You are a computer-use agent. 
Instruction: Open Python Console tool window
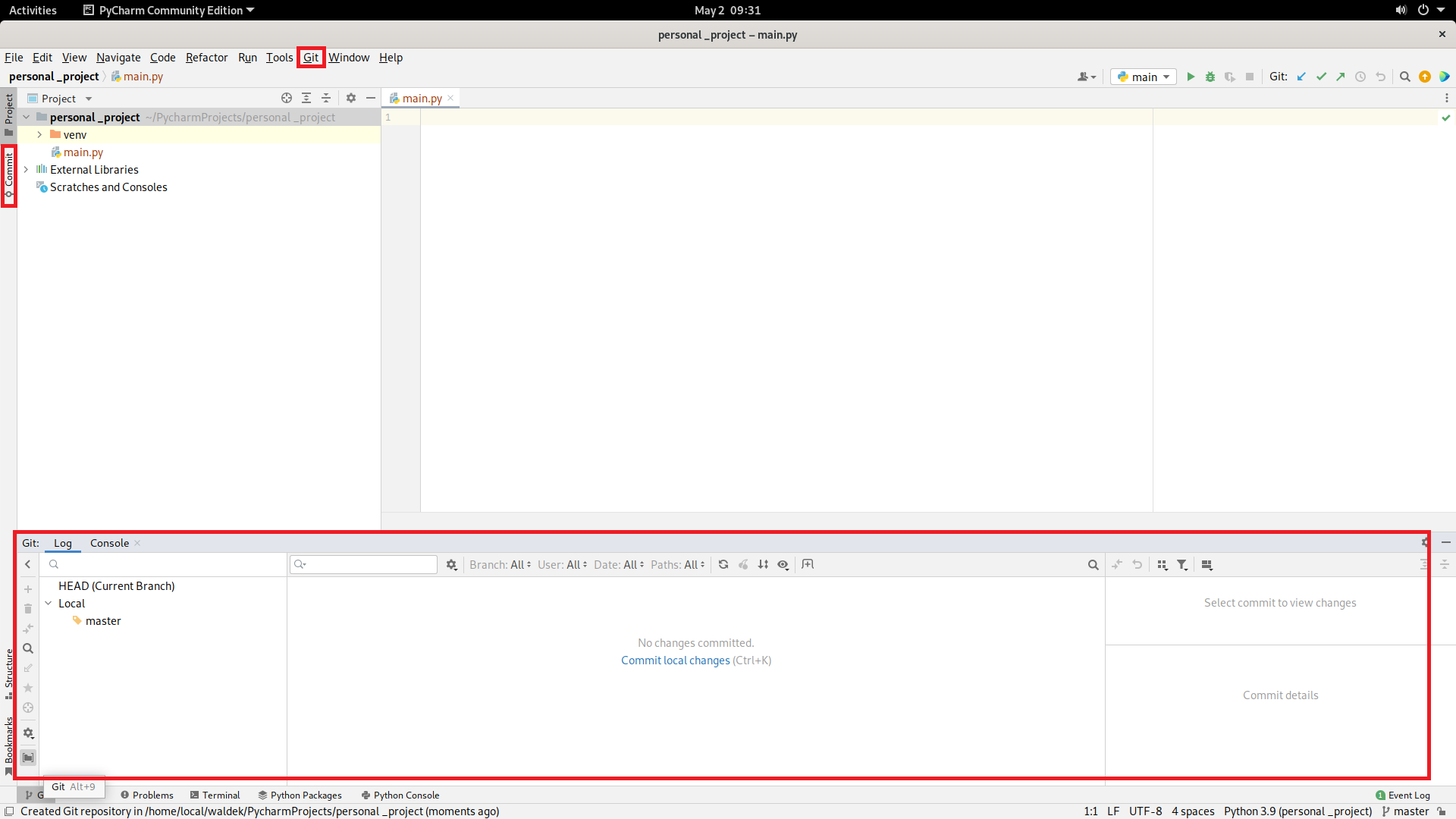pos(400,795)
